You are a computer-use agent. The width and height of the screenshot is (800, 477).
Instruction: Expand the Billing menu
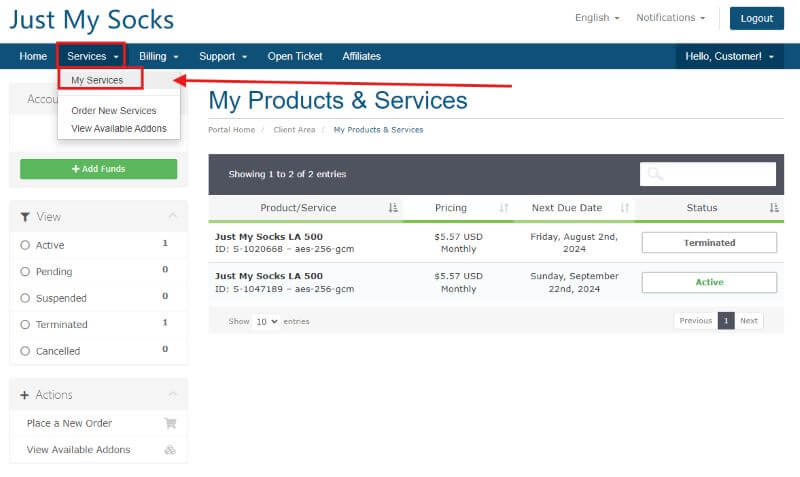[x=158, y=56]
